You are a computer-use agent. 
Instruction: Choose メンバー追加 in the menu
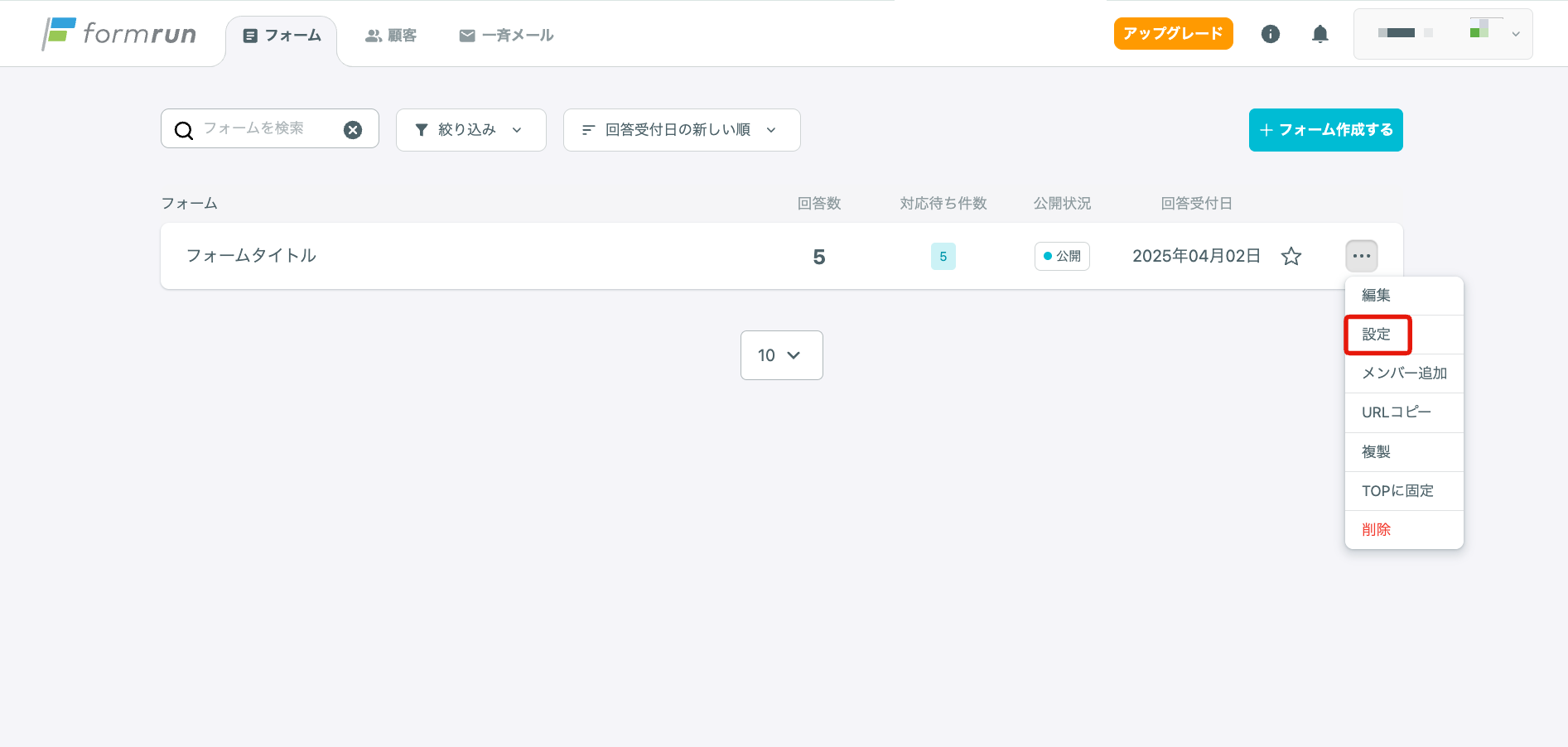1404,373
